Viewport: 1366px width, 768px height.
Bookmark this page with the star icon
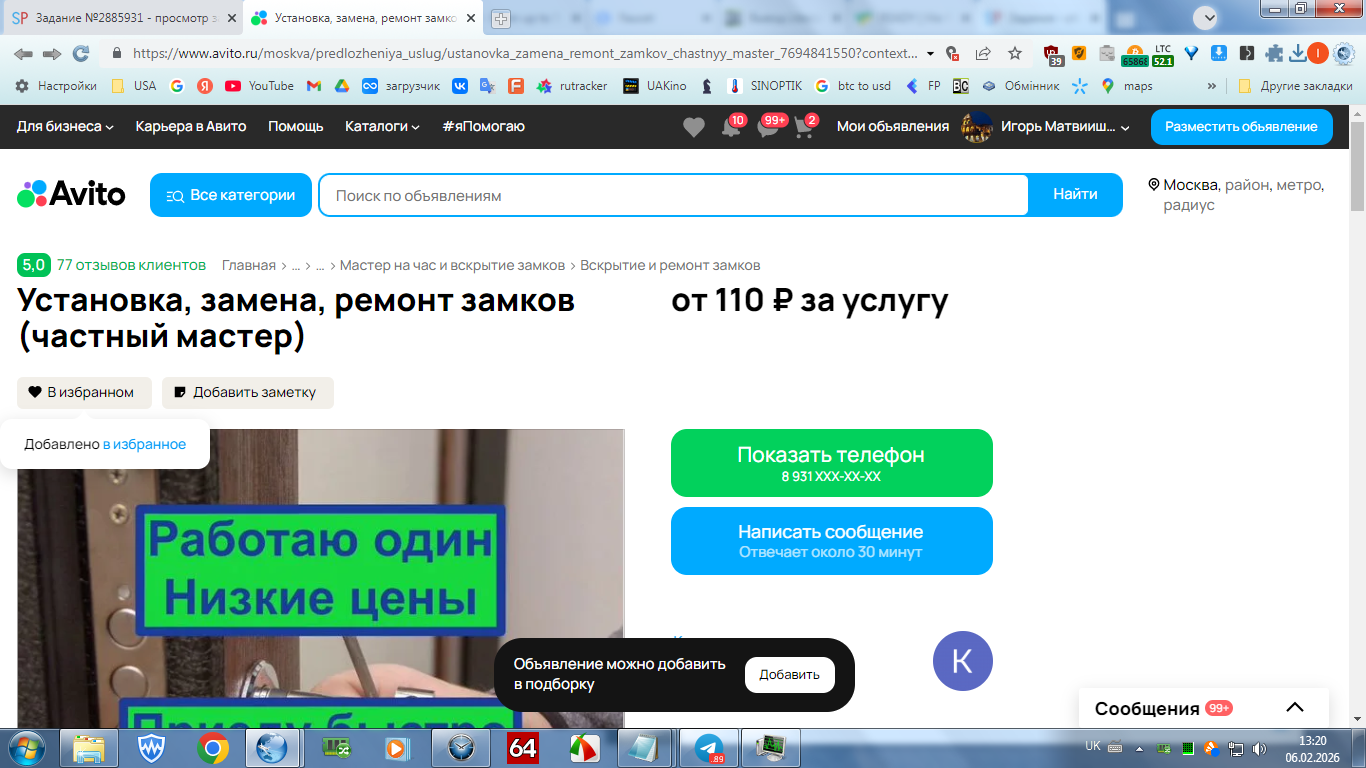click(1015, 53)
